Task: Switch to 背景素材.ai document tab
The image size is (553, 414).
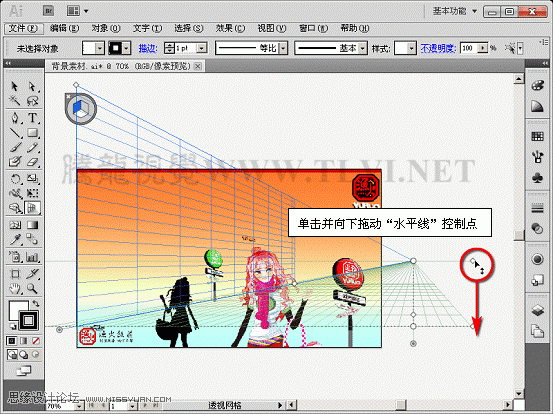Action: tap(121, 66)
